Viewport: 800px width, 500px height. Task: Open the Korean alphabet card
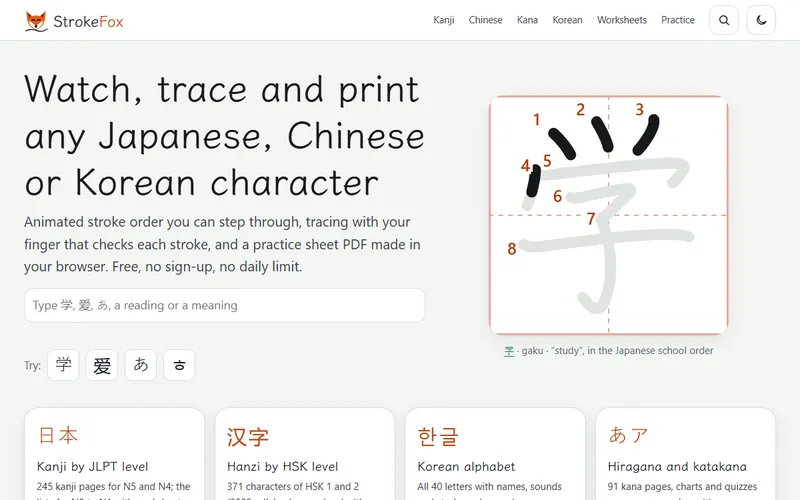[495, 454]
